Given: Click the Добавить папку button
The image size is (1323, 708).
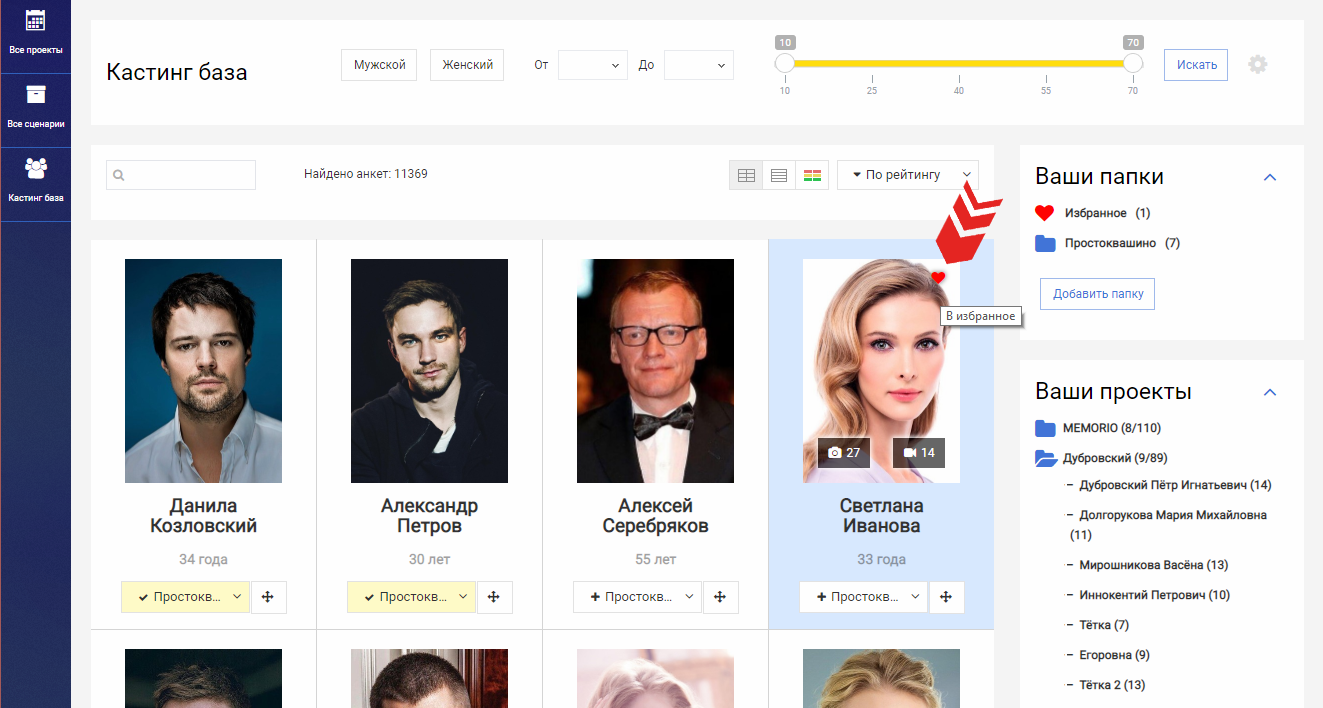Looking at the screenshot, I should (x=1097, y=294).
